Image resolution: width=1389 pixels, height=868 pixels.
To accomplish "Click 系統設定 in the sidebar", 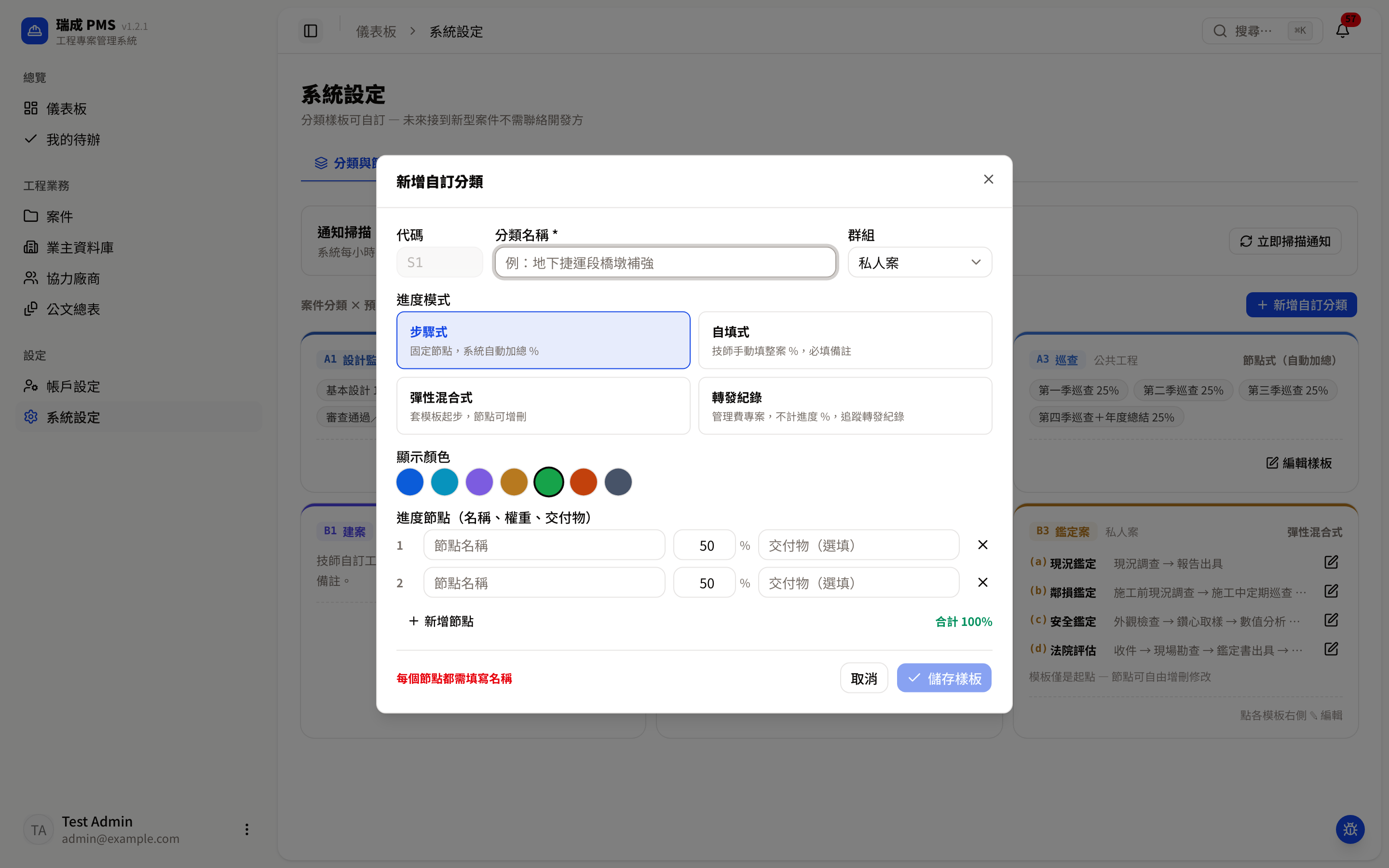I will tap(139, 417).
